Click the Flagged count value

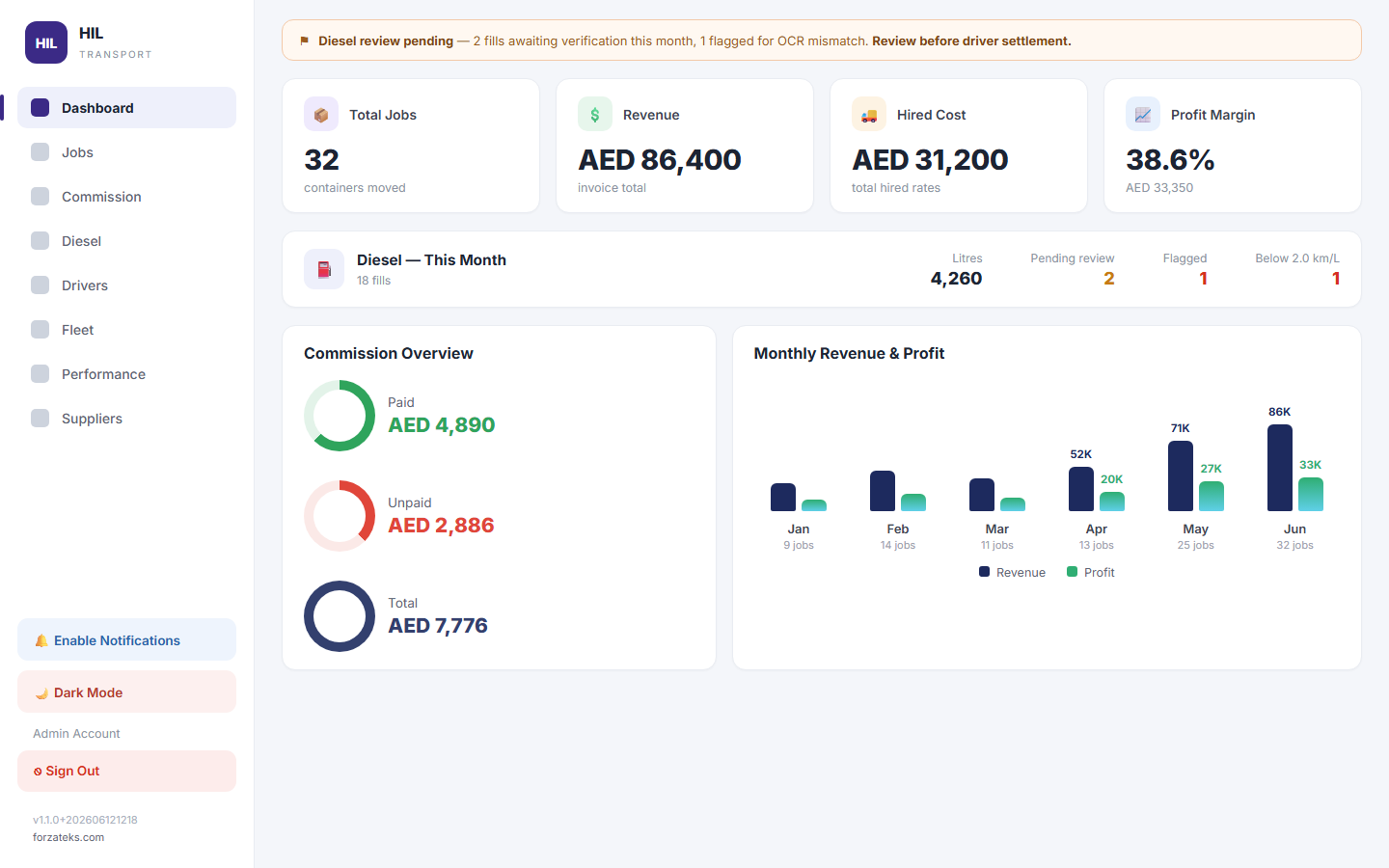(x=1203, y=279)
